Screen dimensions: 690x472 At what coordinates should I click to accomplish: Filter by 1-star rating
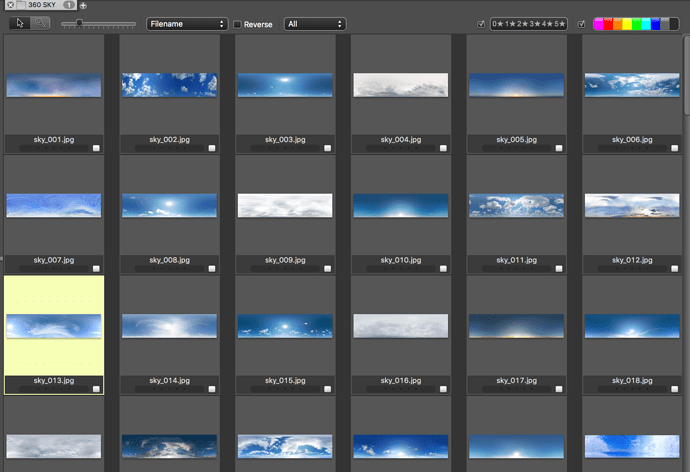(510, 24)
